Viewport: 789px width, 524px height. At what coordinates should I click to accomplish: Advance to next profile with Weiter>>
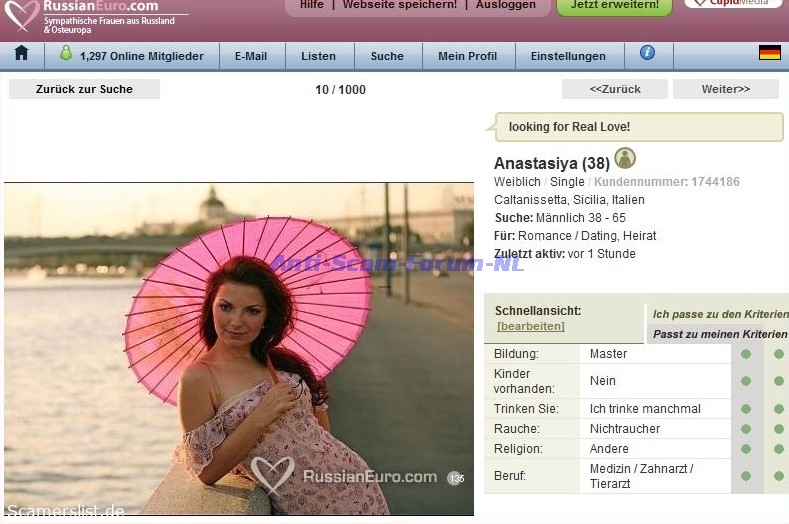pyautogui.click(x=725, y=89)
